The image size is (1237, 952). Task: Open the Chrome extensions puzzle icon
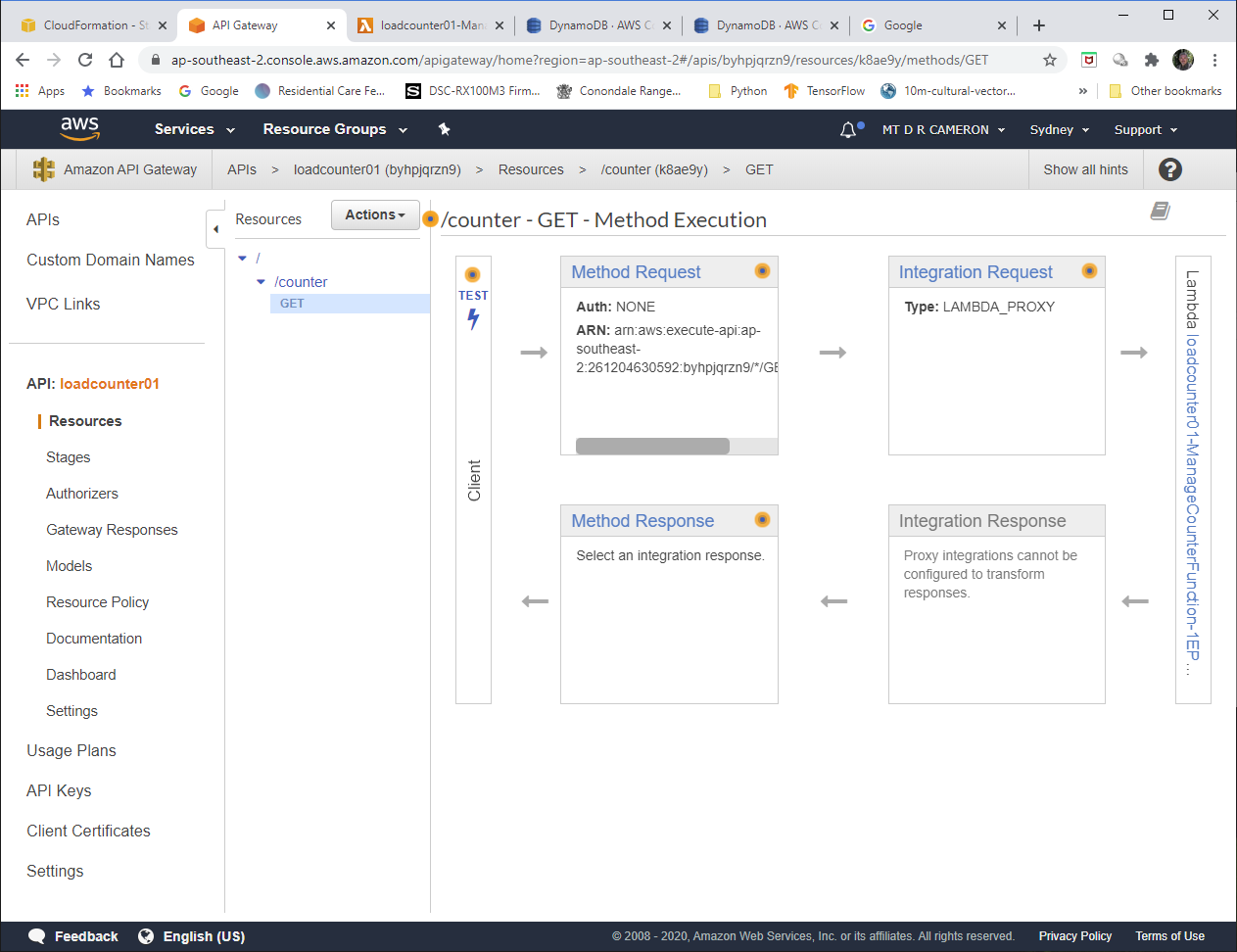point(1152,60)
